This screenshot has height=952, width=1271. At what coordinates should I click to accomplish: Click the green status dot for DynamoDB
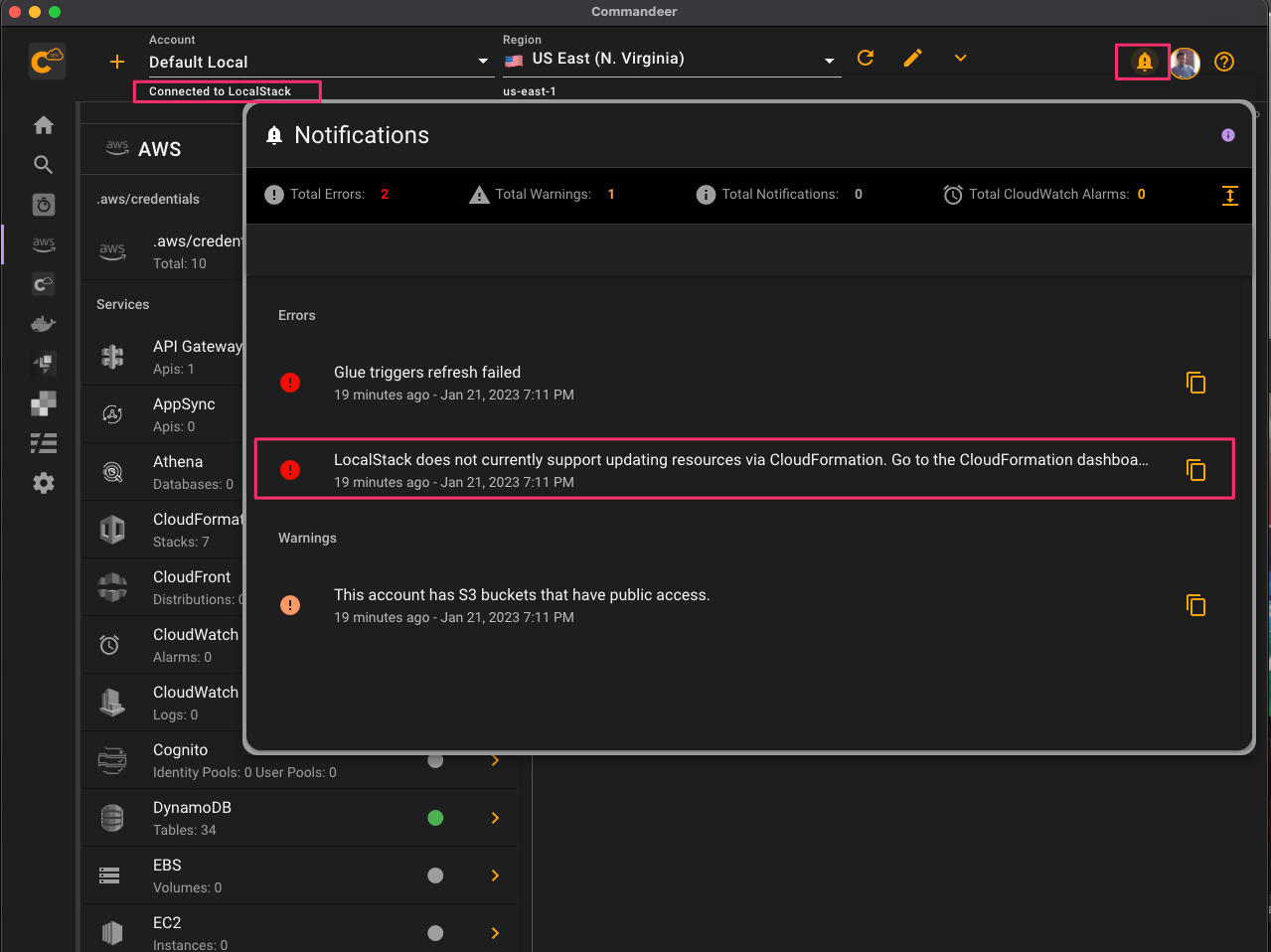tap(435, 818)
